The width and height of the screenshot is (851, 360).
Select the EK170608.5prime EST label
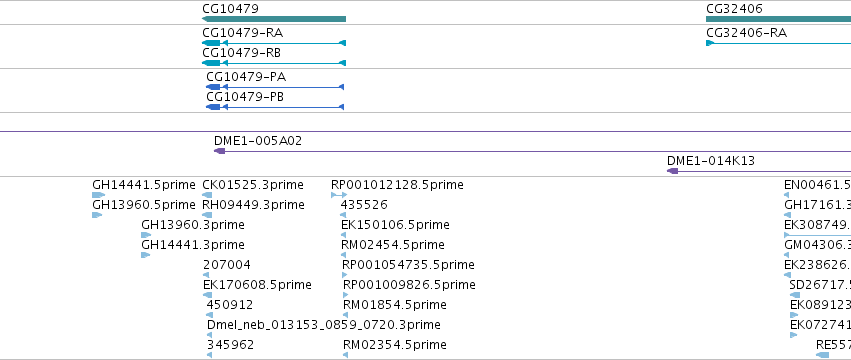coord(257,285)
